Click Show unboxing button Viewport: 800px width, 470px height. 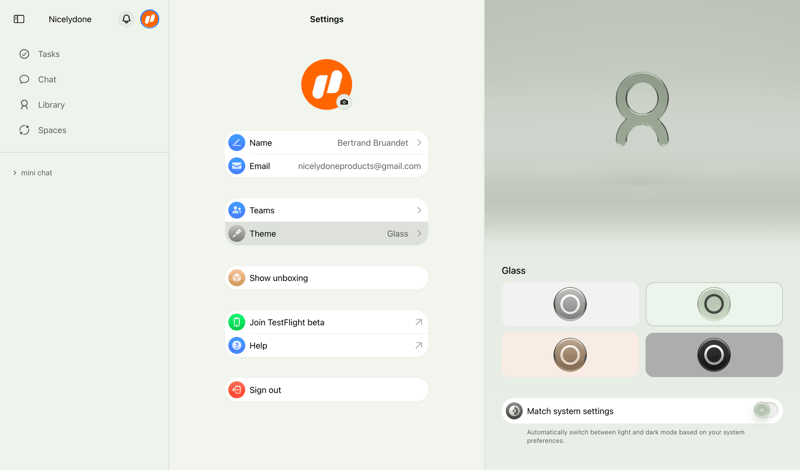click(327, 278)
